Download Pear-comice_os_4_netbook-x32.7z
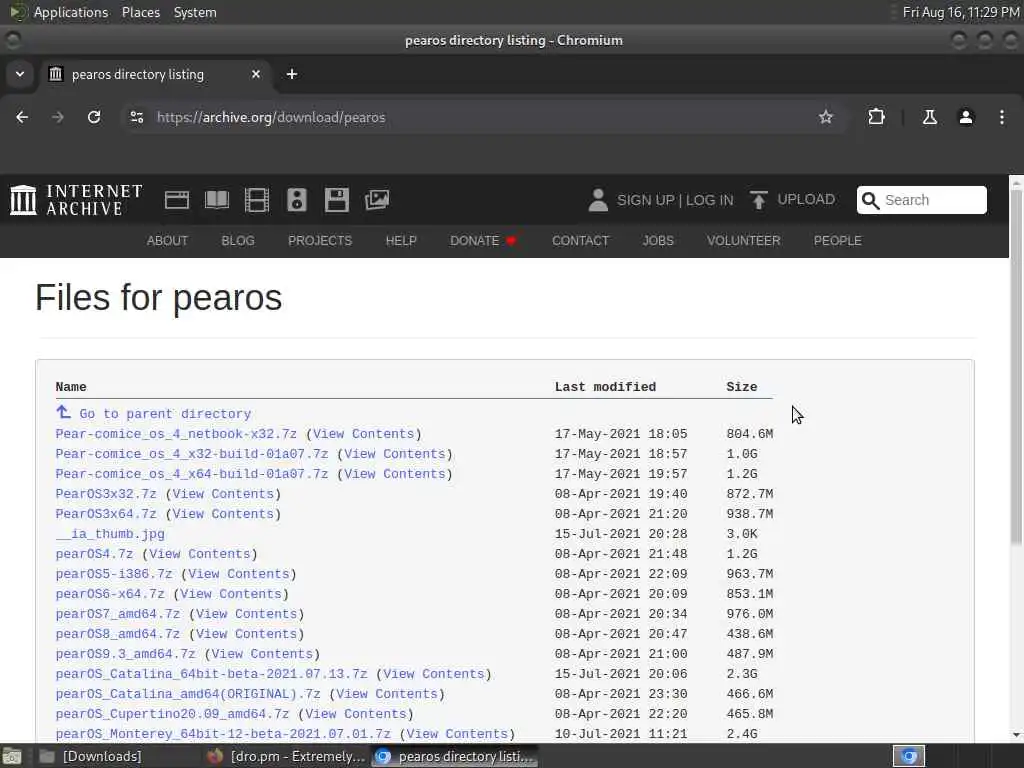1024x768 pixels. click(x=176, y=434)
